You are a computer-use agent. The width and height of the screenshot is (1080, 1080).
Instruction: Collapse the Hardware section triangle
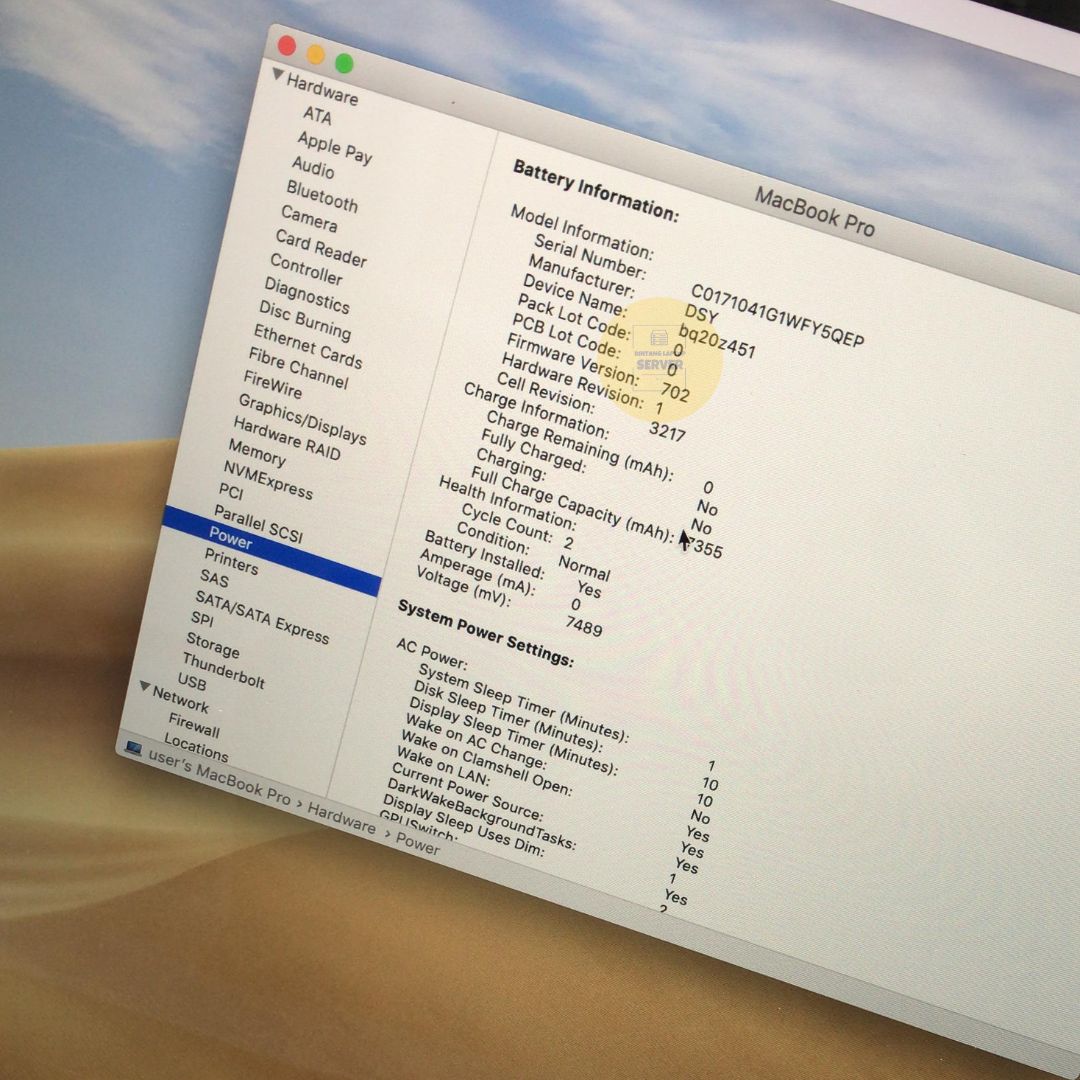pos(278,73)
